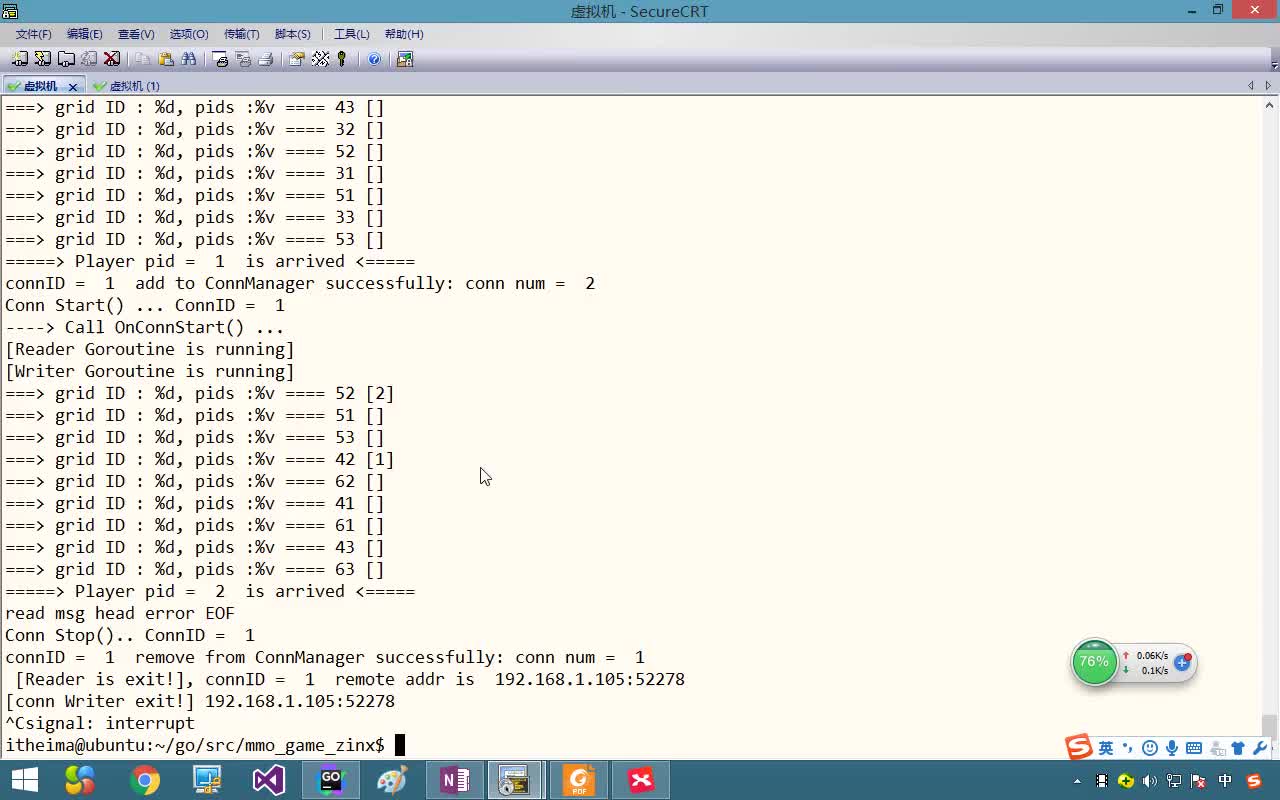Click the network tray icon
Viewport: 1280px width, 800px height.
[x=1174, y=781]
